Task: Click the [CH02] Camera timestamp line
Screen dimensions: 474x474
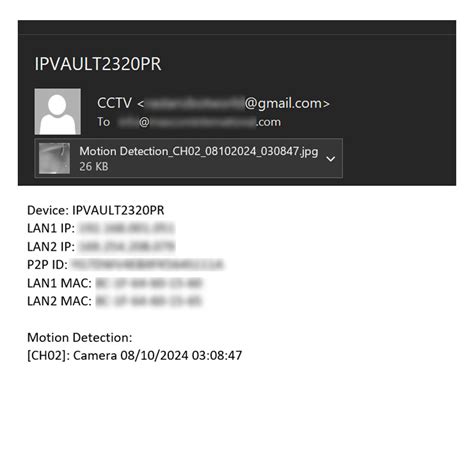Action: tap(135, 356)
